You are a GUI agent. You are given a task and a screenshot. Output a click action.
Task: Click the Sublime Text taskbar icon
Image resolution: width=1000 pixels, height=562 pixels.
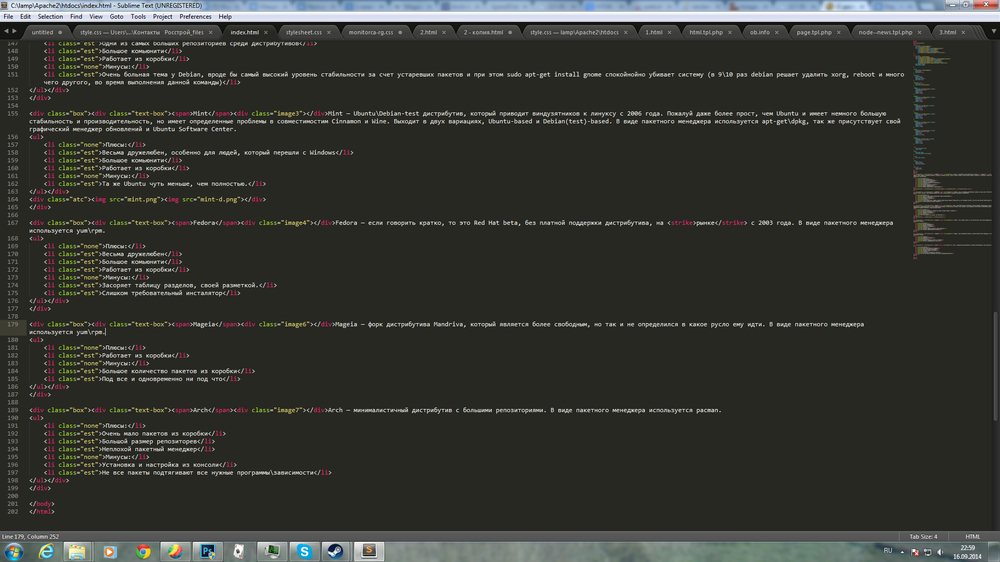pyautogui.click(x=369, y=551)
